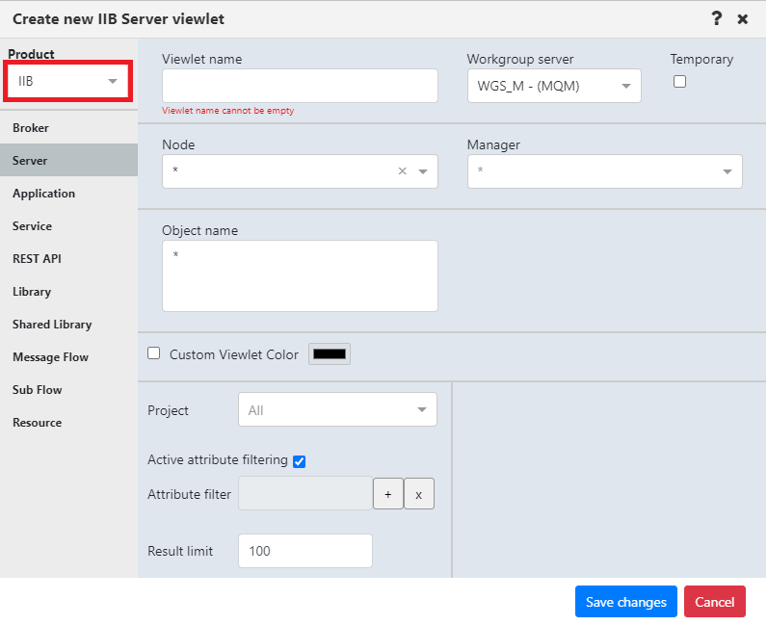Choose Shared Library in the left menu
766x624 pixels.
(69, 324)
